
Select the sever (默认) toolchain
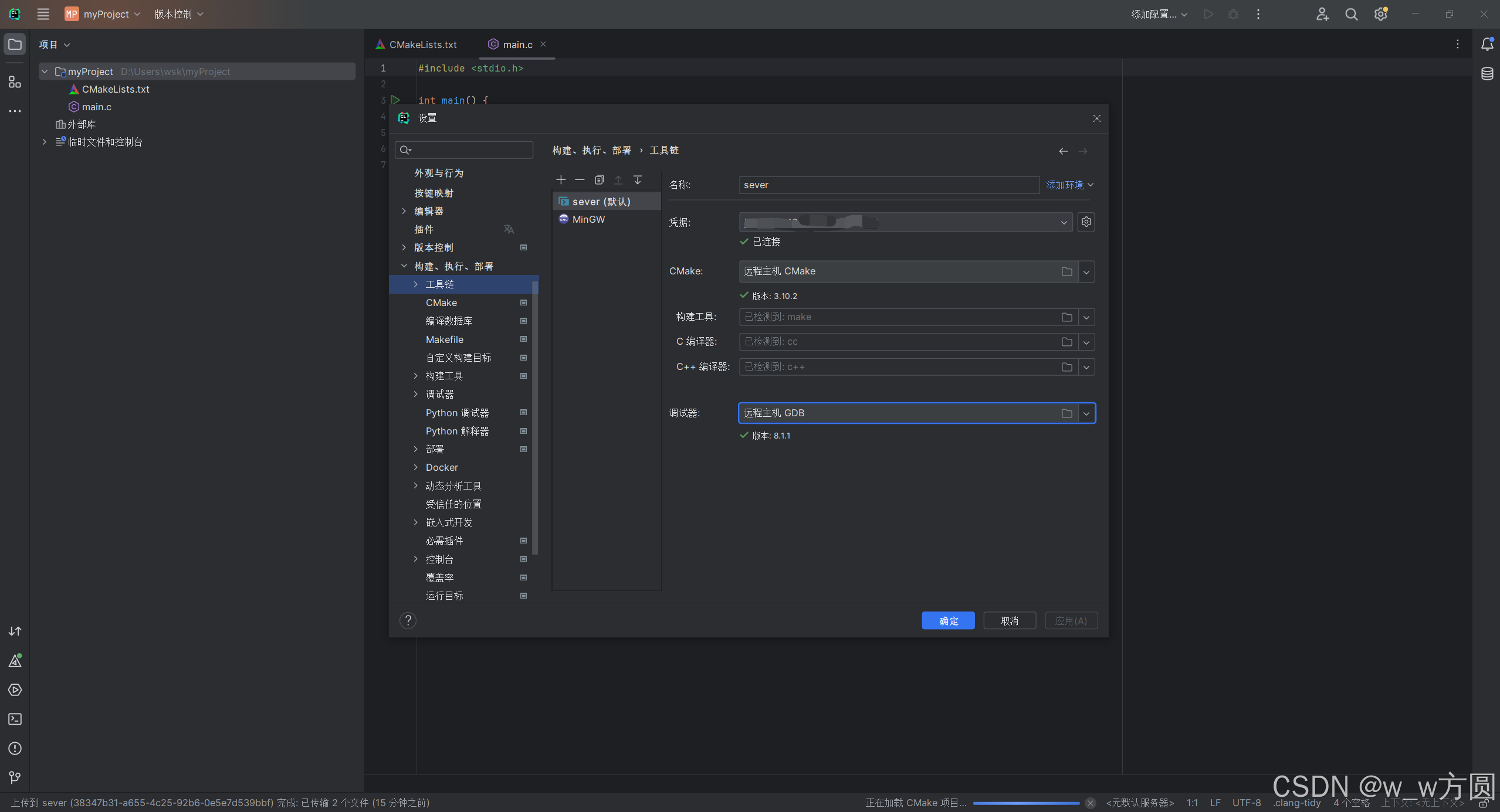[607, 202]
